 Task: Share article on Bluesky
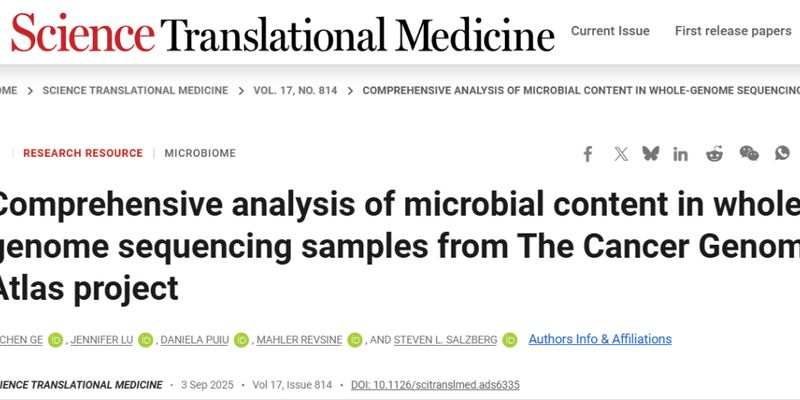(x=651, y=153)
